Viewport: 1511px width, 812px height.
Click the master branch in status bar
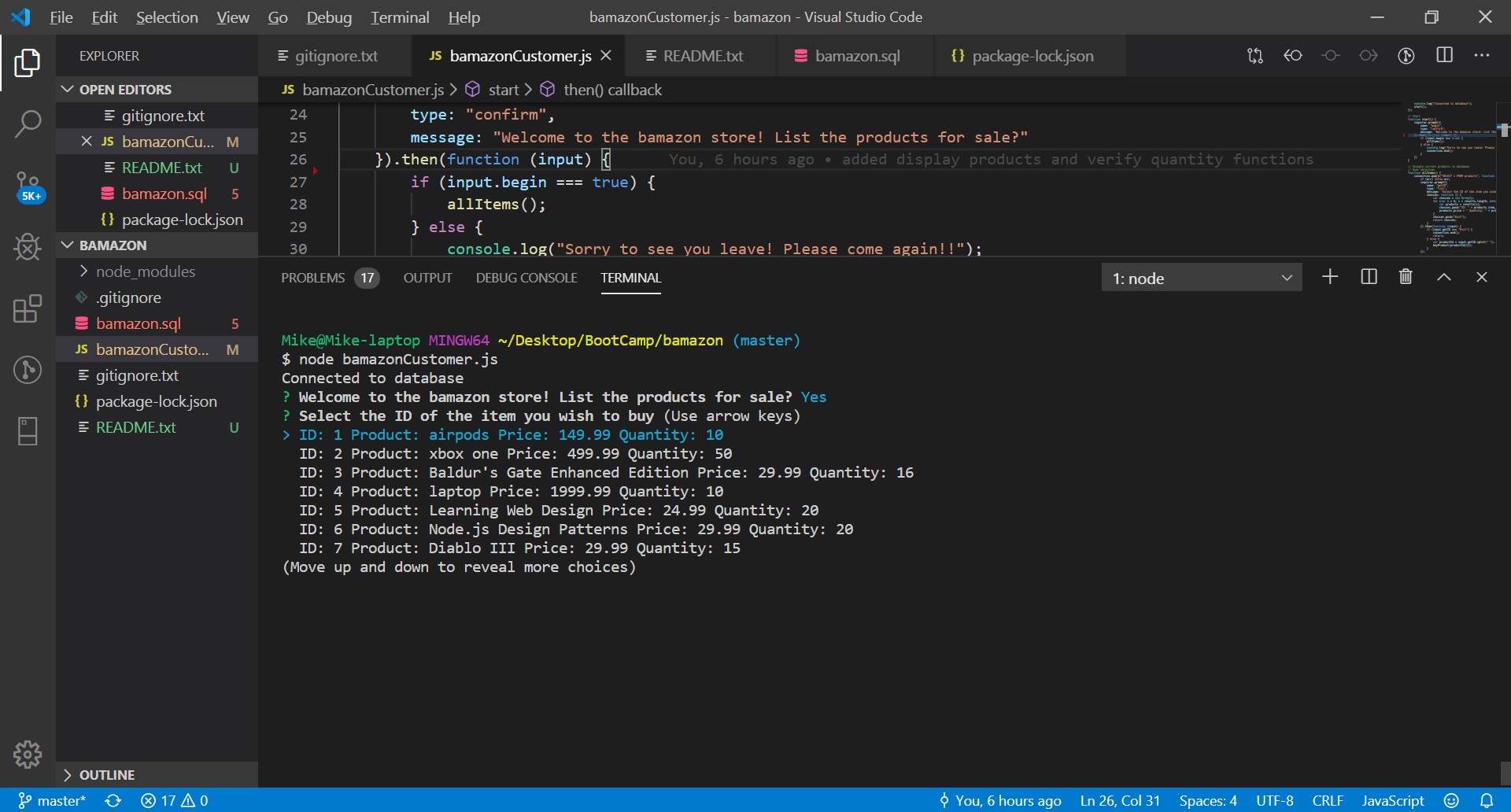53,800
